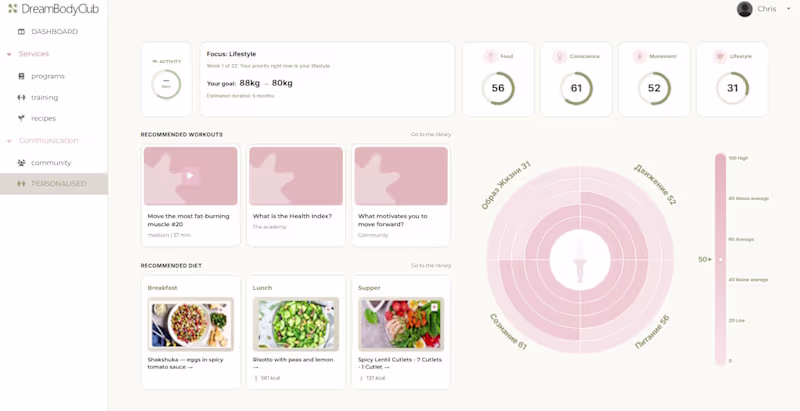The width and height of the screenshot is (800, 411).
Task: Open the recipes sprout icon
Action: [21, 118]
